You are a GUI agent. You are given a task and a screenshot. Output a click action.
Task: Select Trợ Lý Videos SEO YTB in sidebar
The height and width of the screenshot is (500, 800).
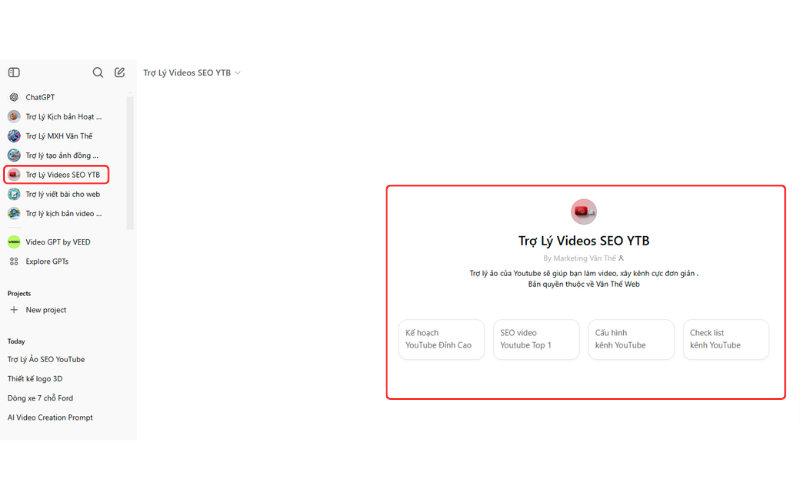click(56, 174)
